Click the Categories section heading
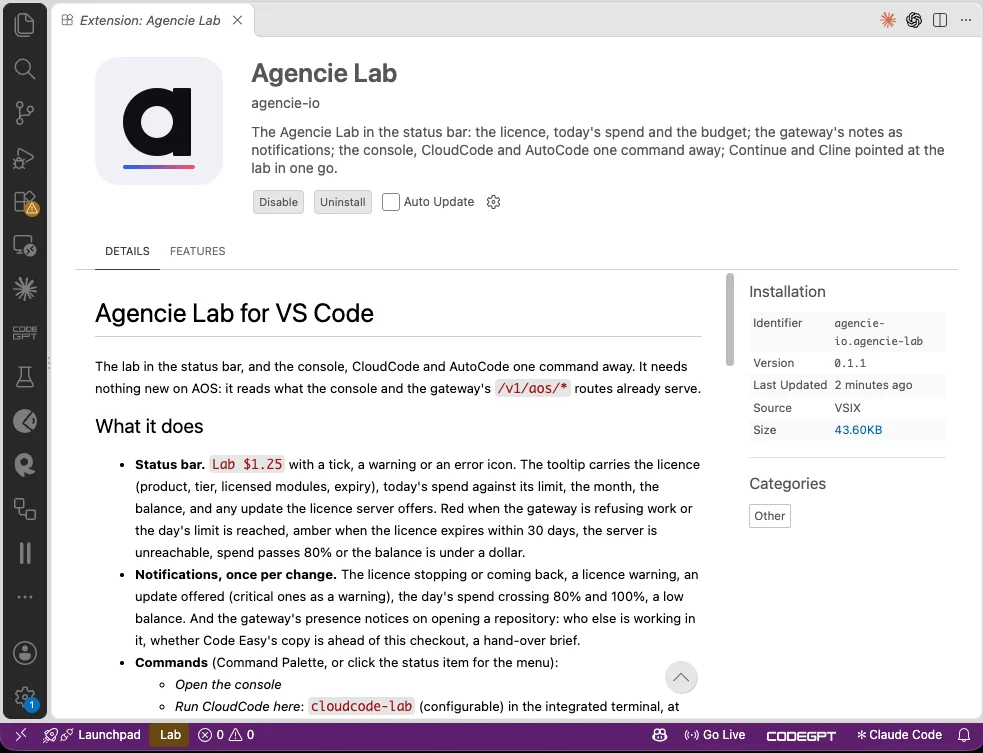 (x=787, y=483)
